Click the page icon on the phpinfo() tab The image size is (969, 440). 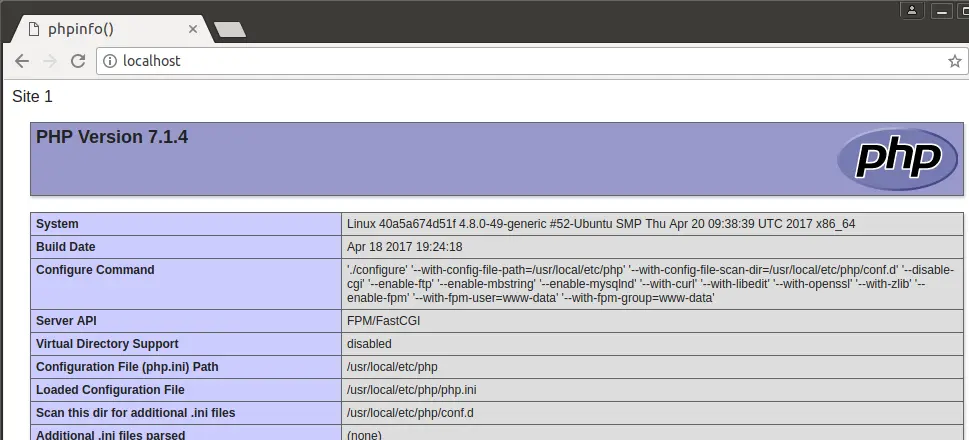(35, 29)
